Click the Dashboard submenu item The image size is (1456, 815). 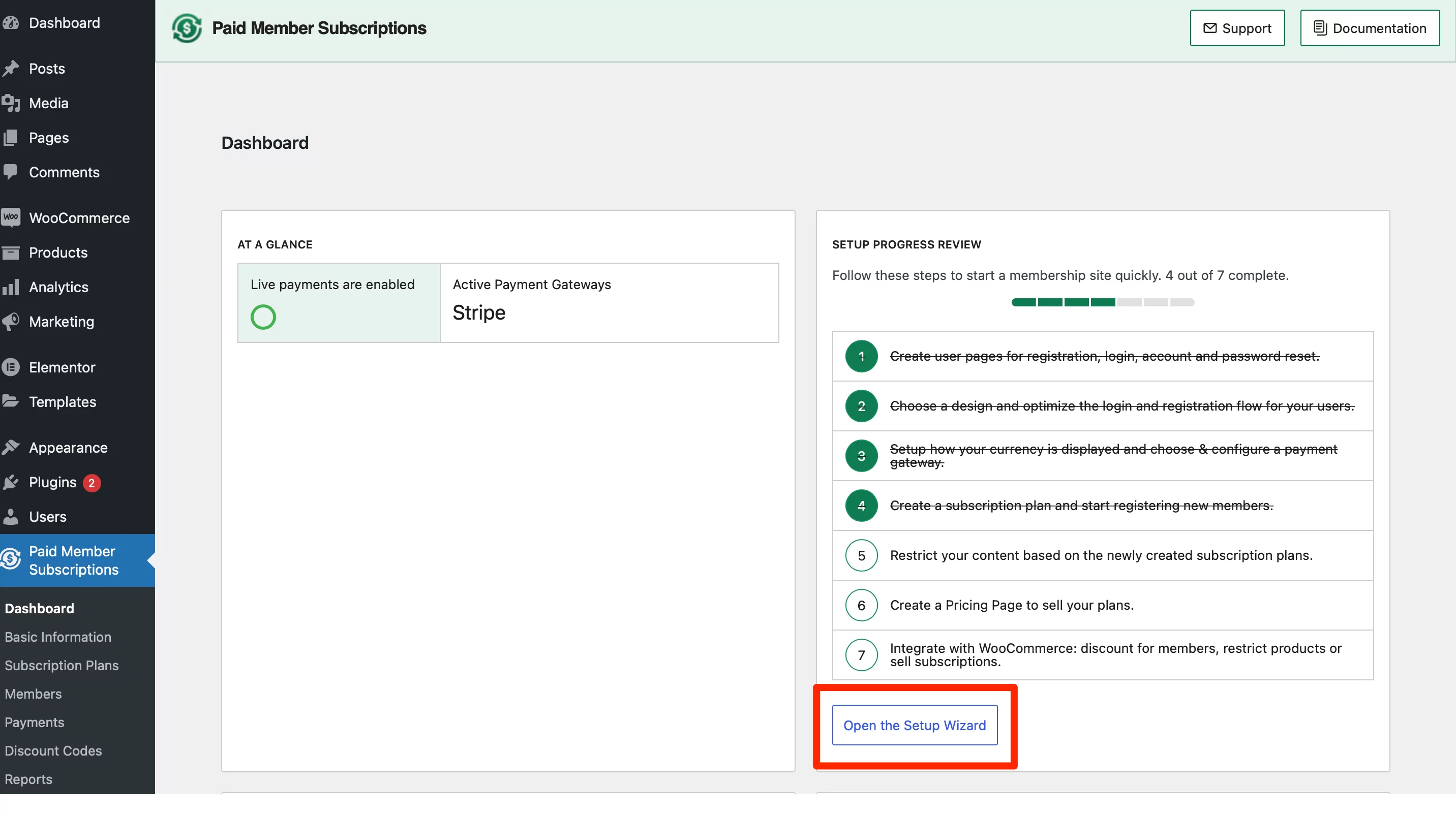click(x=39, y=608)
